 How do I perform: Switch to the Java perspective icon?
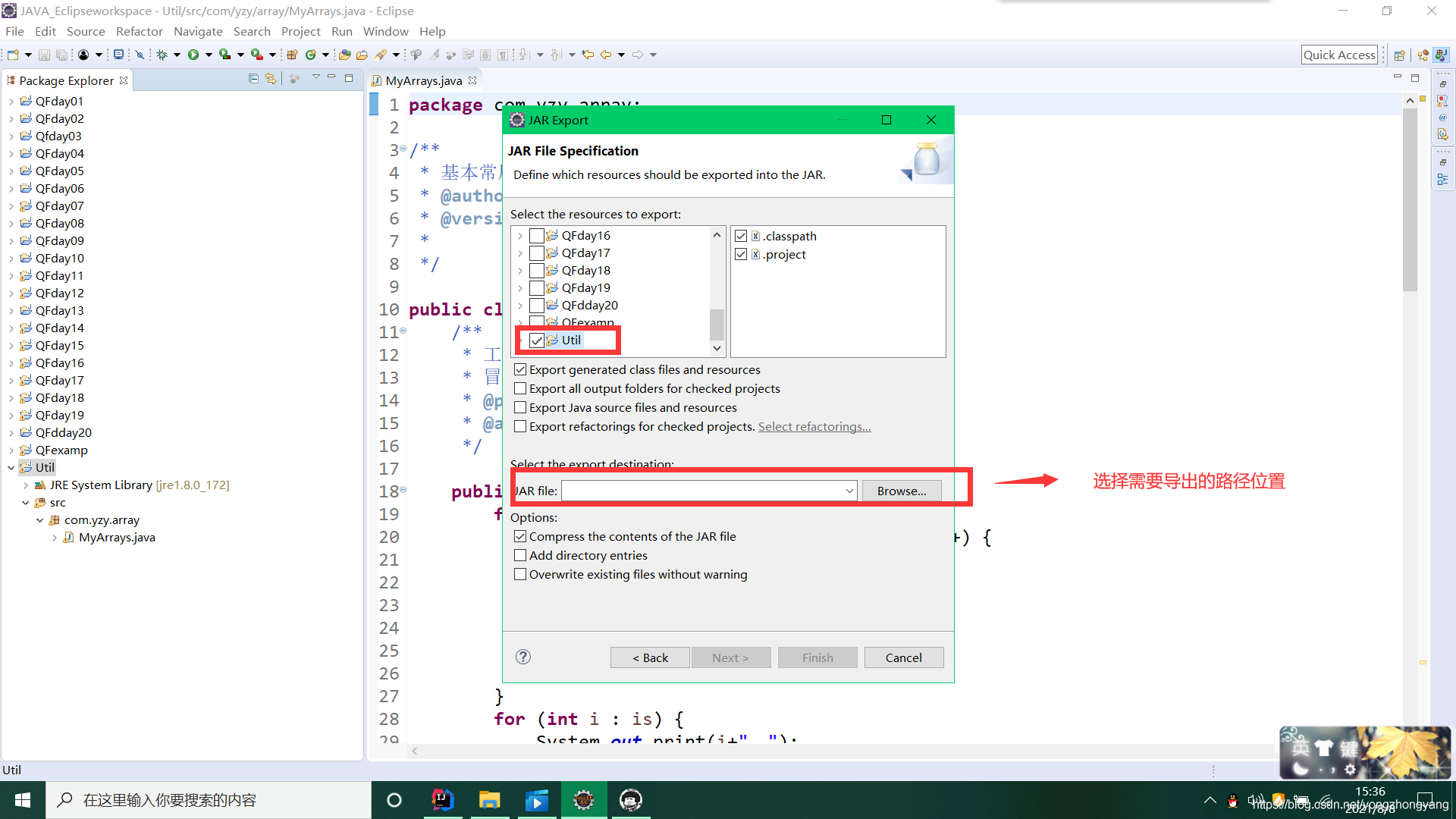coord(1442,55)
